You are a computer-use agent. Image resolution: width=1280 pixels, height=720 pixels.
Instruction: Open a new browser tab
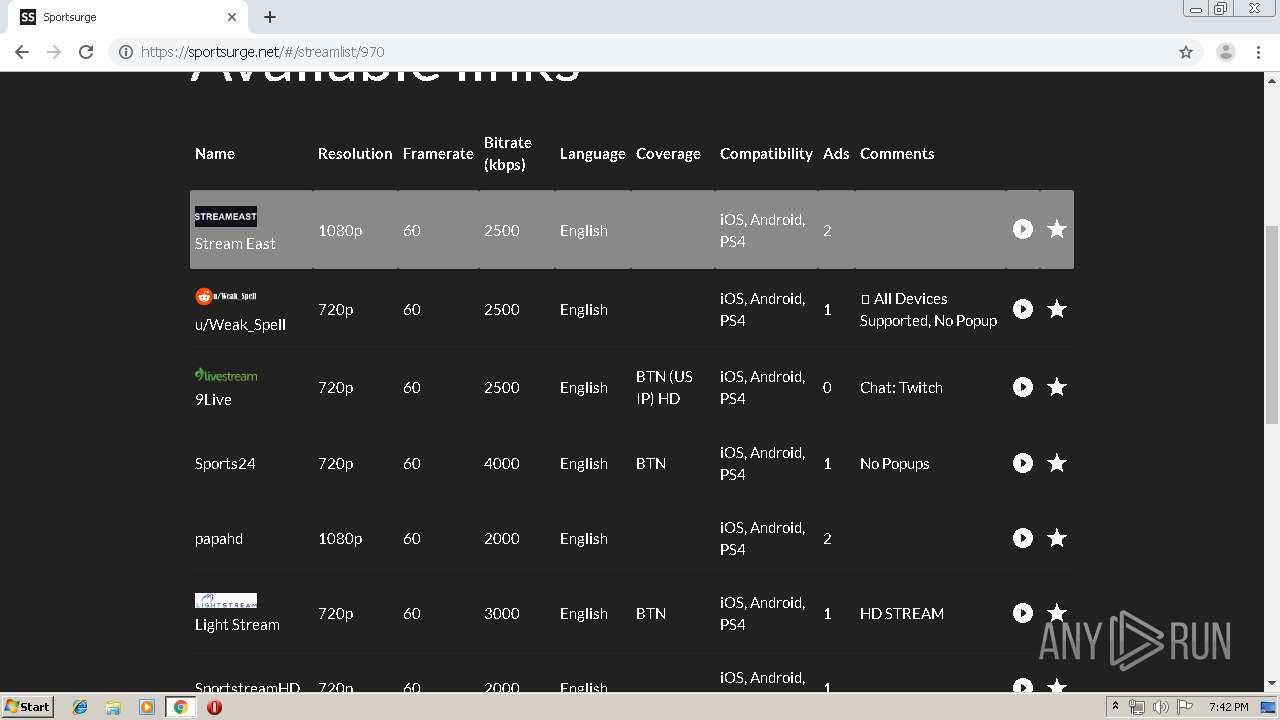click(x=270, y=17)
